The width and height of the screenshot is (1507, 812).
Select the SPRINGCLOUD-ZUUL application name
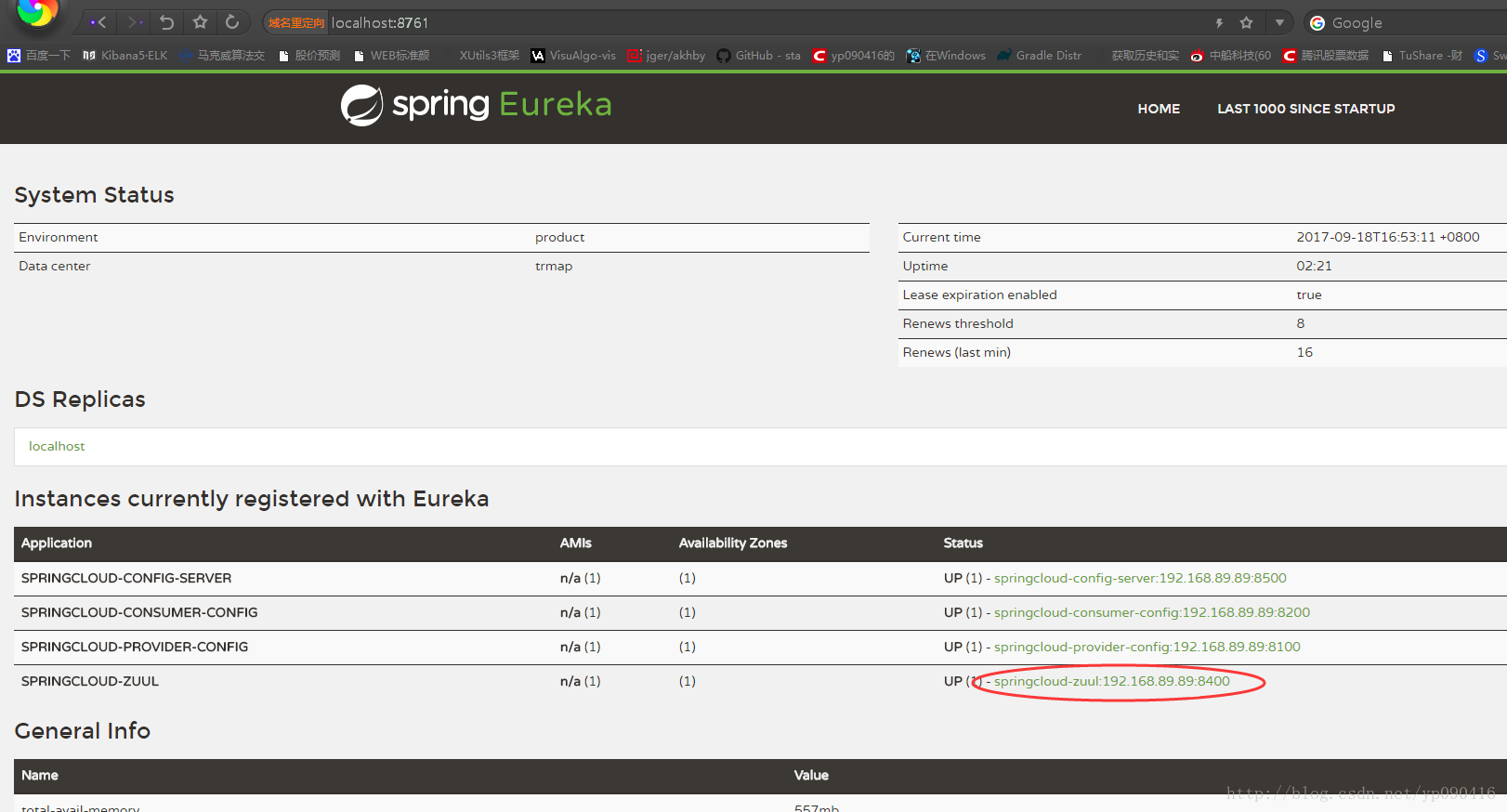pyautogui.click(x=90, y=681)
